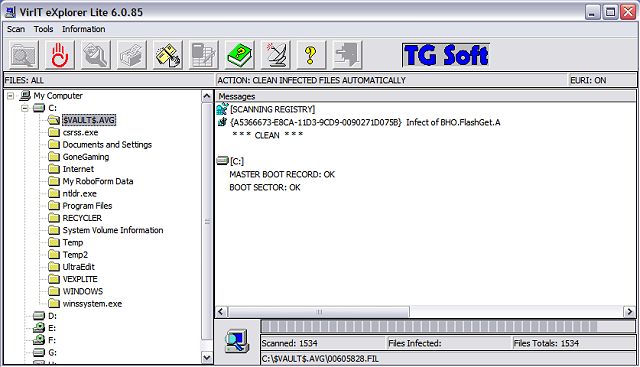Collapse the C: drive tree node
Image resolution: width=640 pixels, height=367 pixels.
tap(25, 108)
